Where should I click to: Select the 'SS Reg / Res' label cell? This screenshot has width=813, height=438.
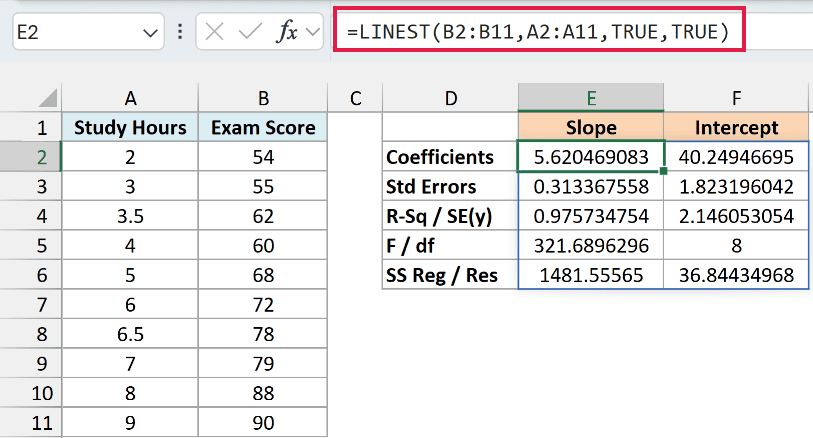click(x=451, y=275)
